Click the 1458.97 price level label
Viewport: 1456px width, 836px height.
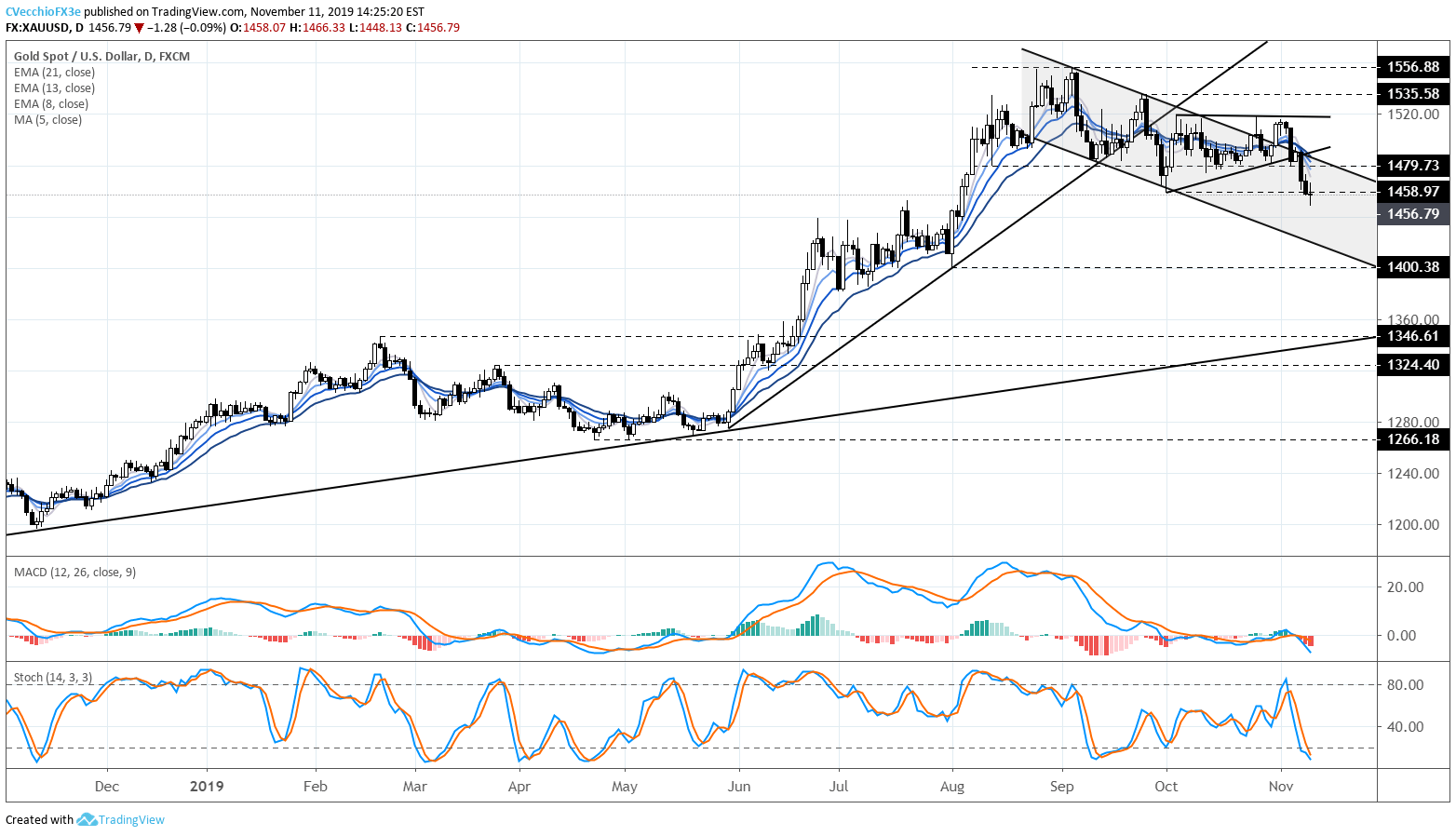click(x=1412, y=192)
